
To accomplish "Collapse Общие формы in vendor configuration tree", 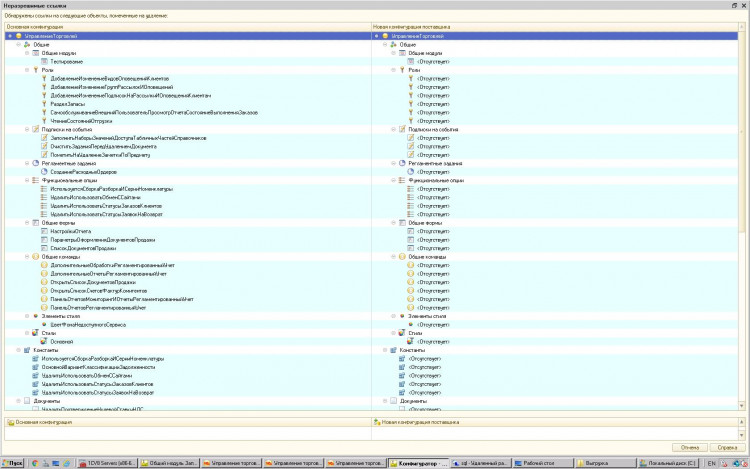I will [394, 223].
